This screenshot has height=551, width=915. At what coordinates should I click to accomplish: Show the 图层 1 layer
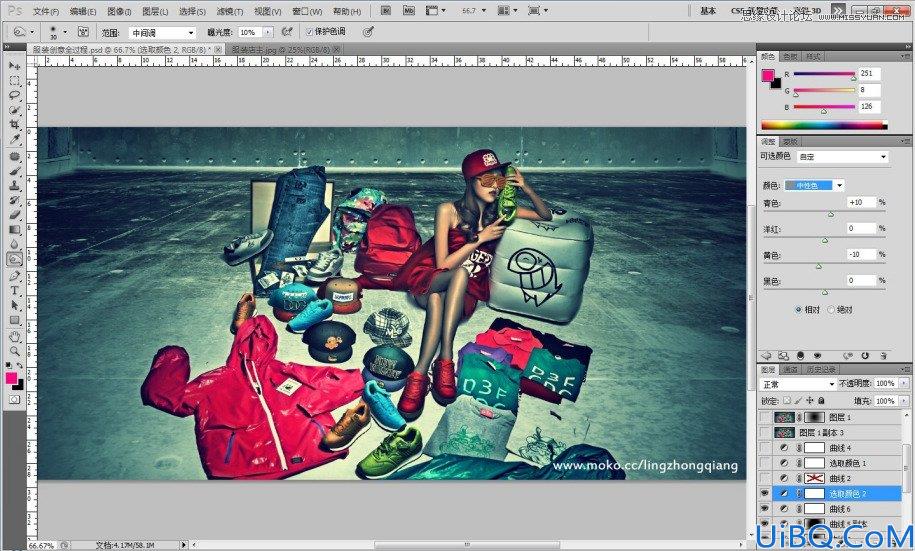764,417
